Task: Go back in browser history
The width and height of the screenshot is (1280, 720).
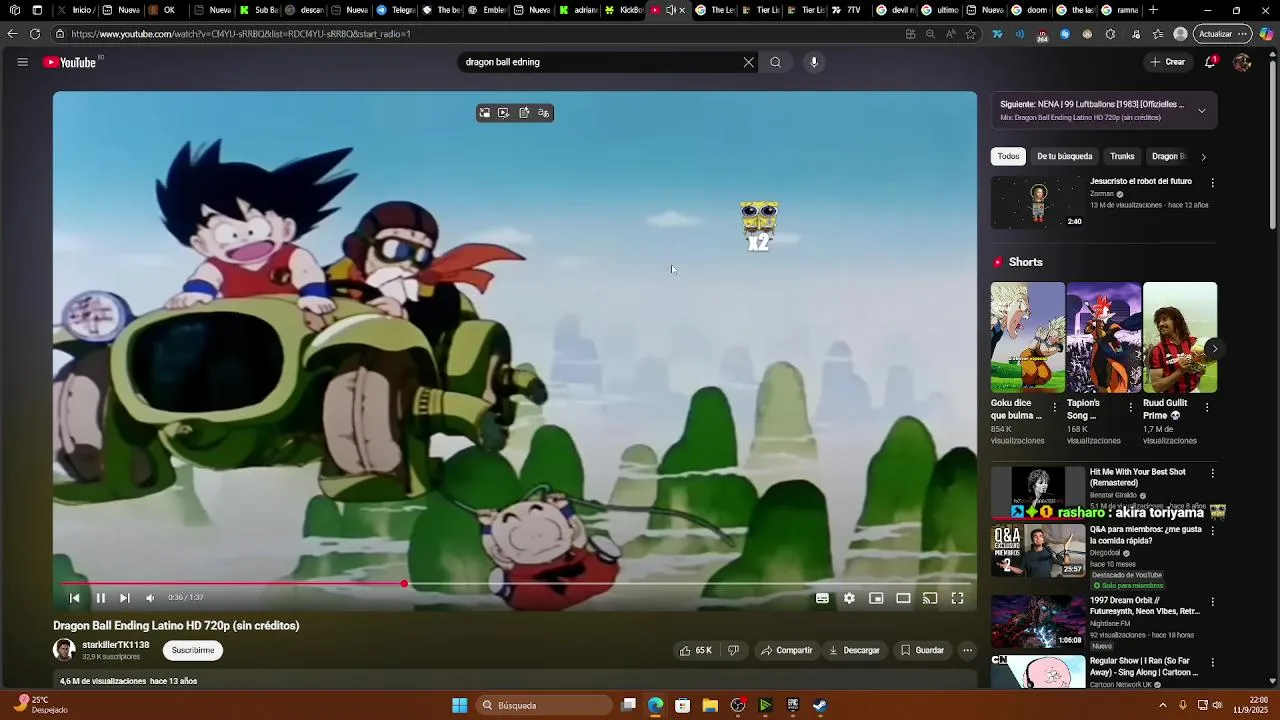Action: click(x=12, y=34)
